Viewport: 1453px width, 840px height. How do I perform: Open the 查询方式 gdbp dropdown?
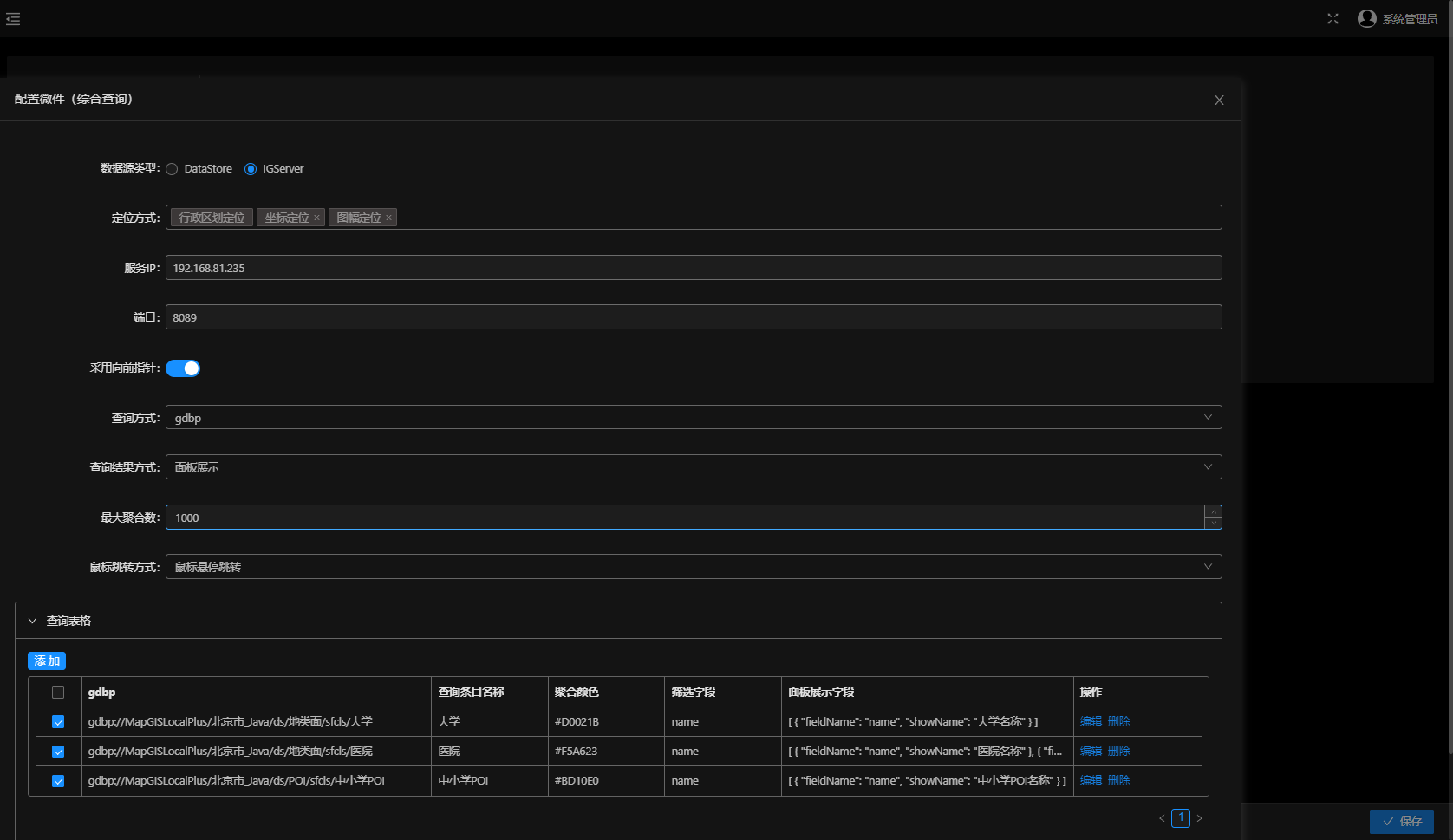point(694,418)
